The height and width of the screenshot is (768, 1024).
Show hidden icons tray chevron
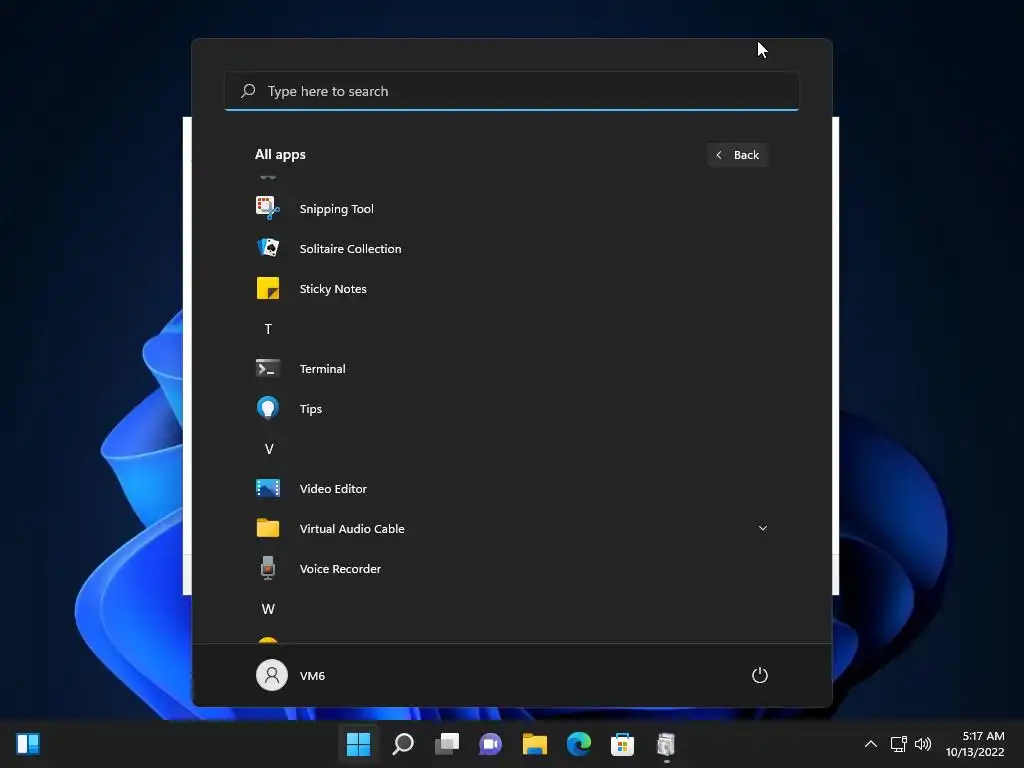pos(871,744)
